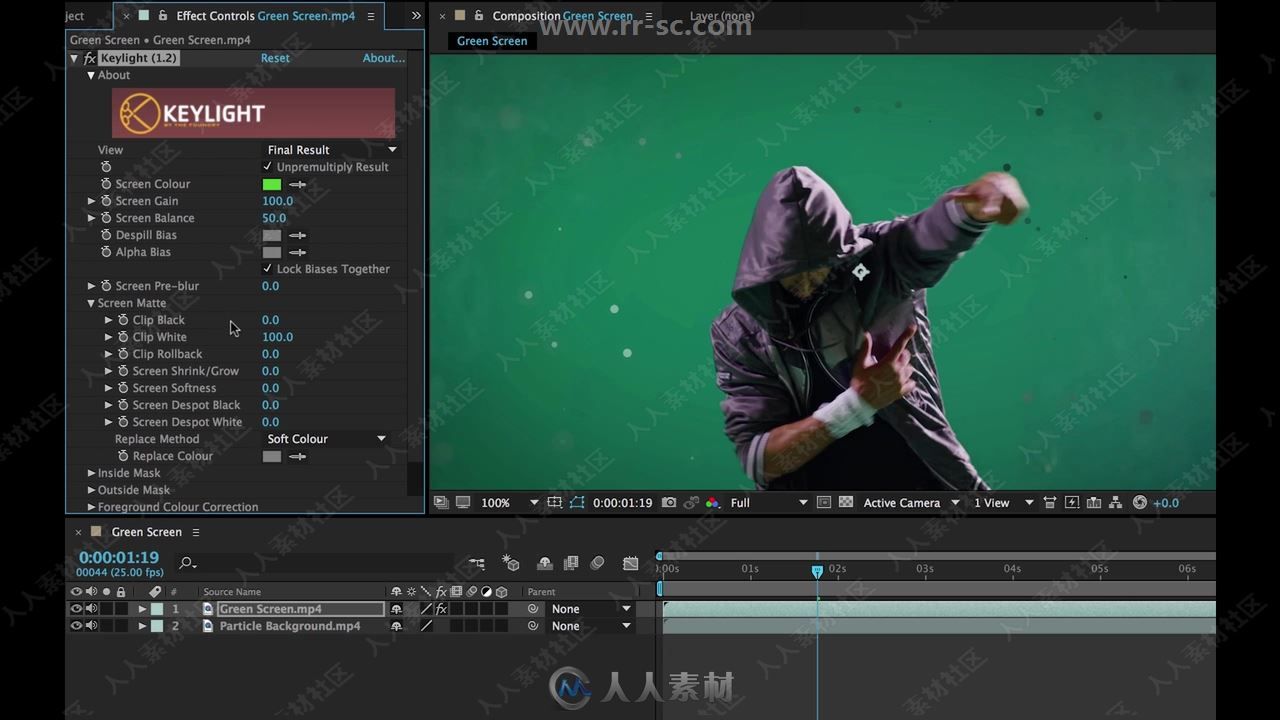Toggle Keylight fx enable switch
The image size is (1280, 720).
89,58
